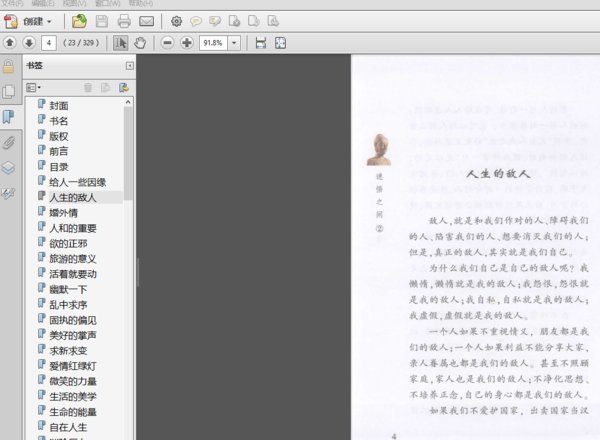Activate the Hand pan tool
600x440 pixels.
click(x=140, y=43)
